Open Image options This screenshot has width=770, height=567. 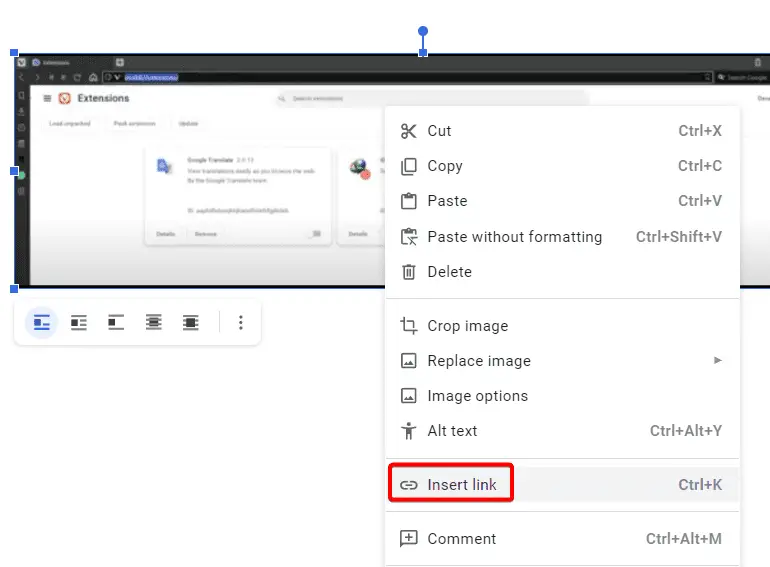coord(562,396)
